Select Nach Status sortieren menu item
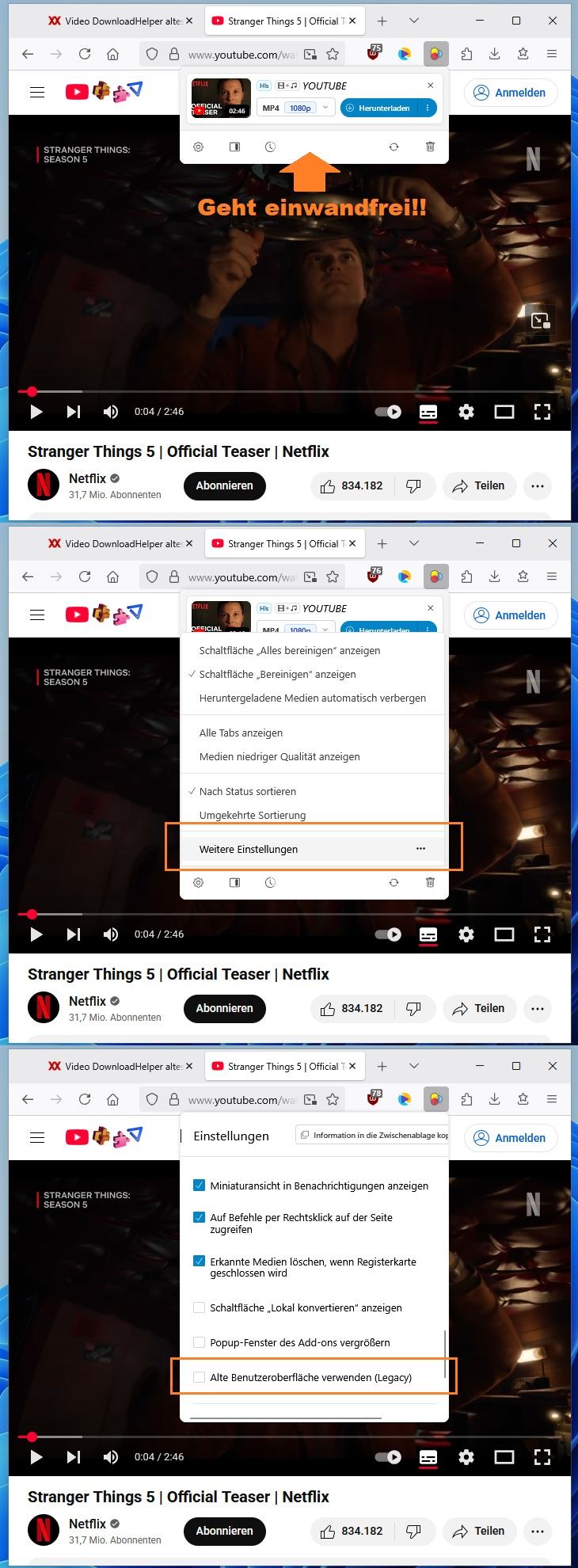This screenshot has width=578, height=1568. (x=313, y=791)
